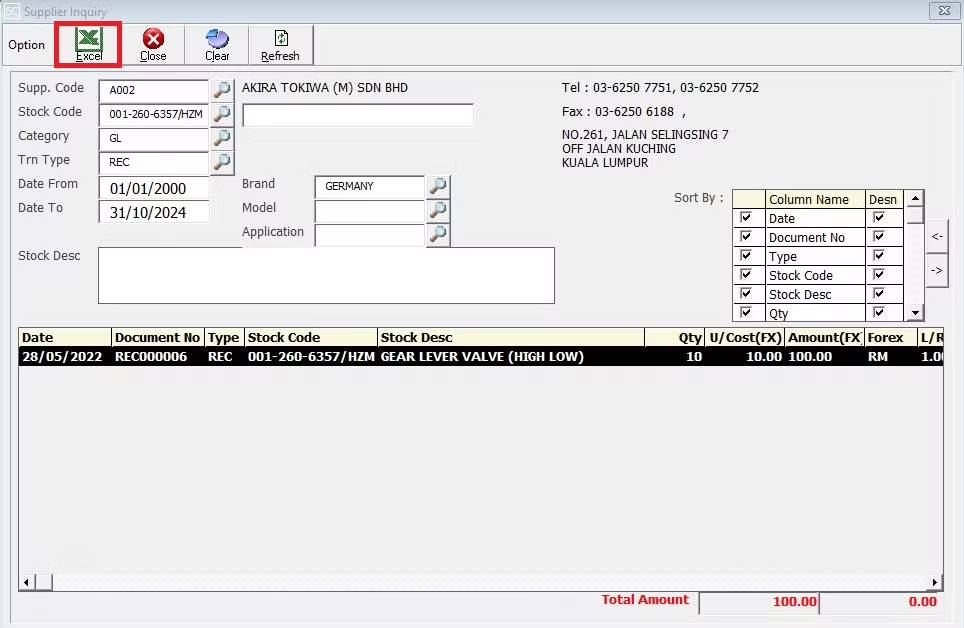Toggle Desn checkbox for Qty row

[879, 312]
